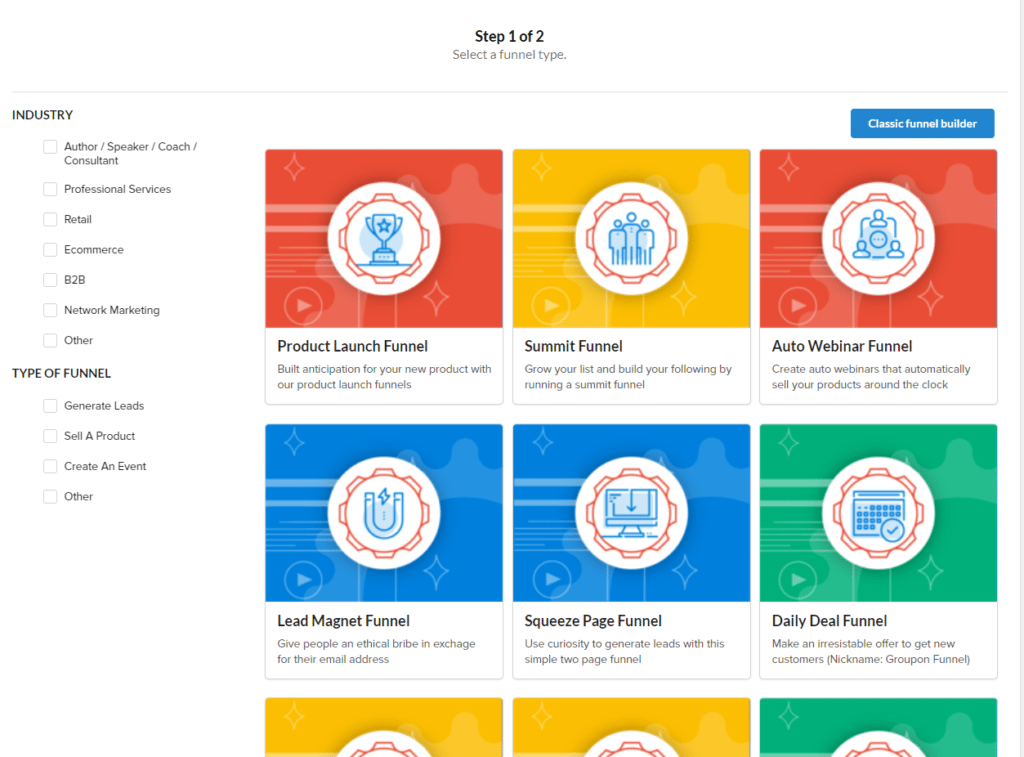Click the 'Give people an ethical bribe' description
This screenshot has height=757, width=1024.
(376, 651)
